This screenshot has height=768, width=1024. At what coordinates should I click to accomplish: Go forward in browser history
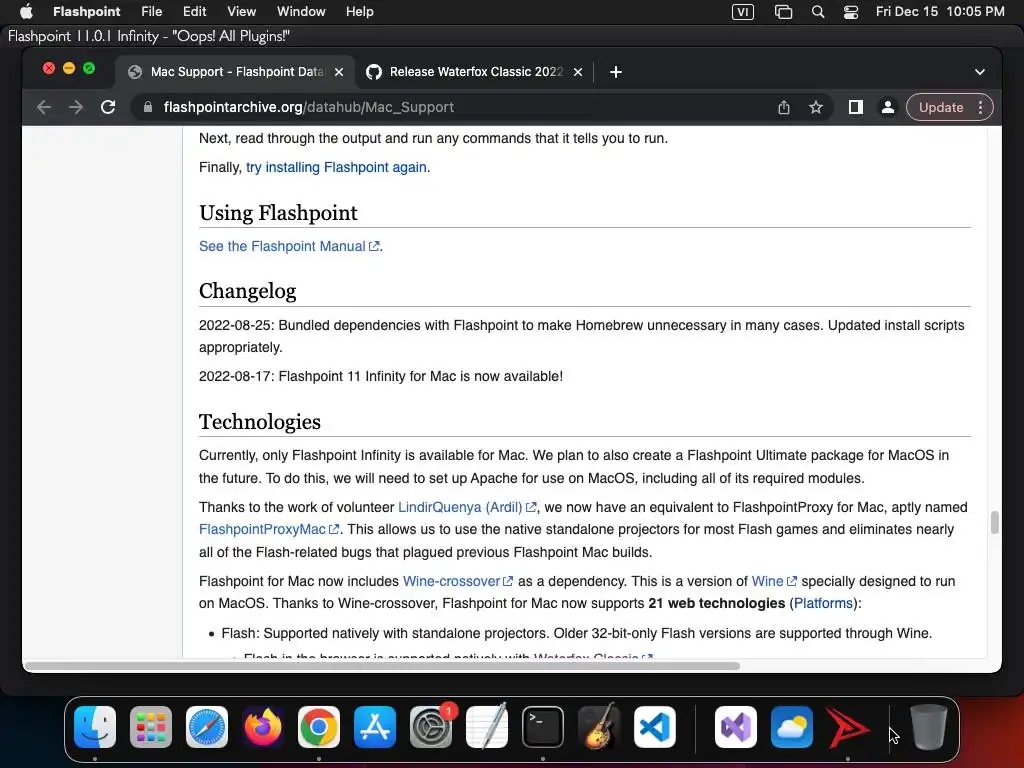(x=76, y=107)
